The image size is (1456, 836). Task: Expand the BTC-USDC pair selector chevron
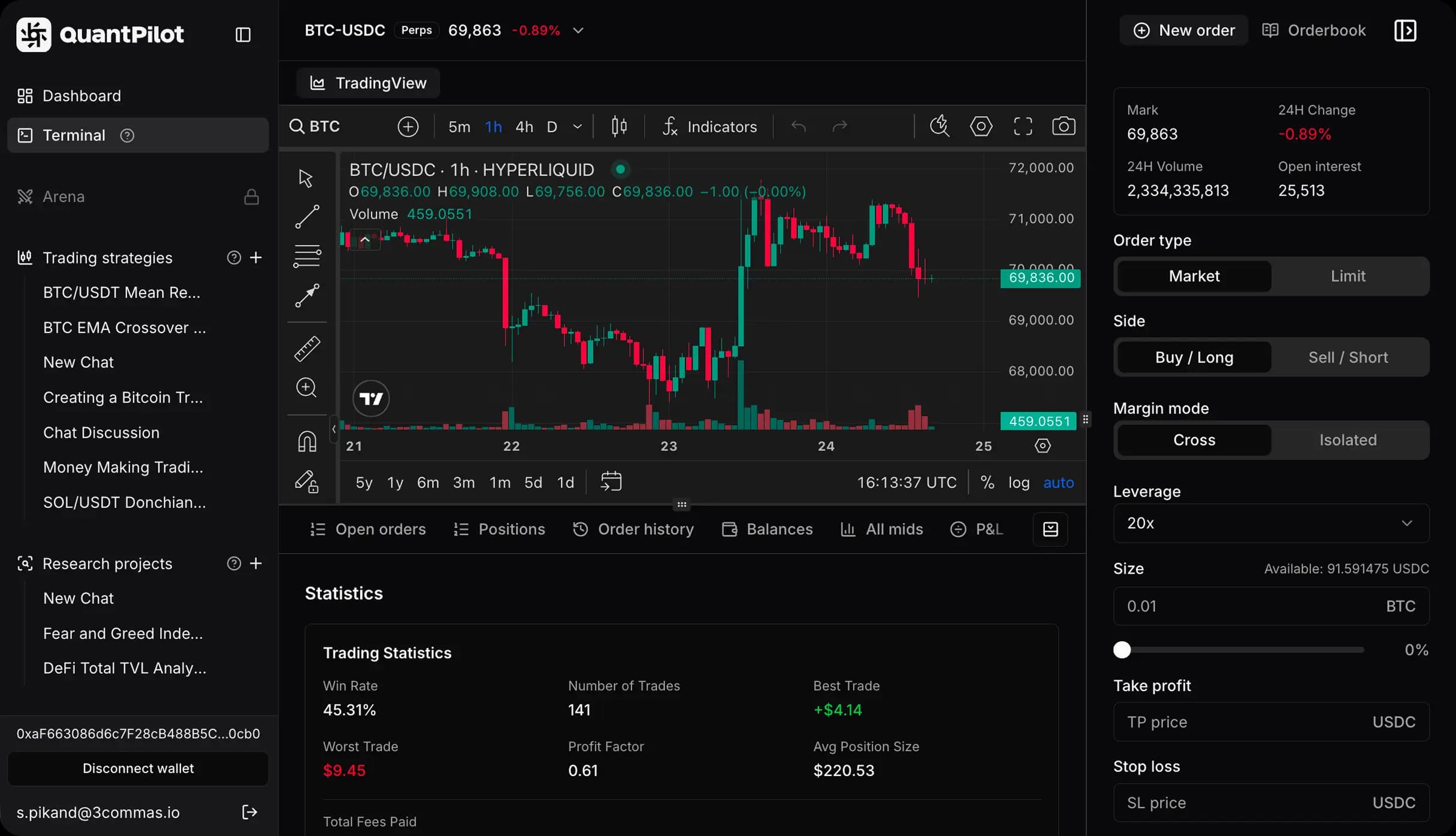point(578,31)
